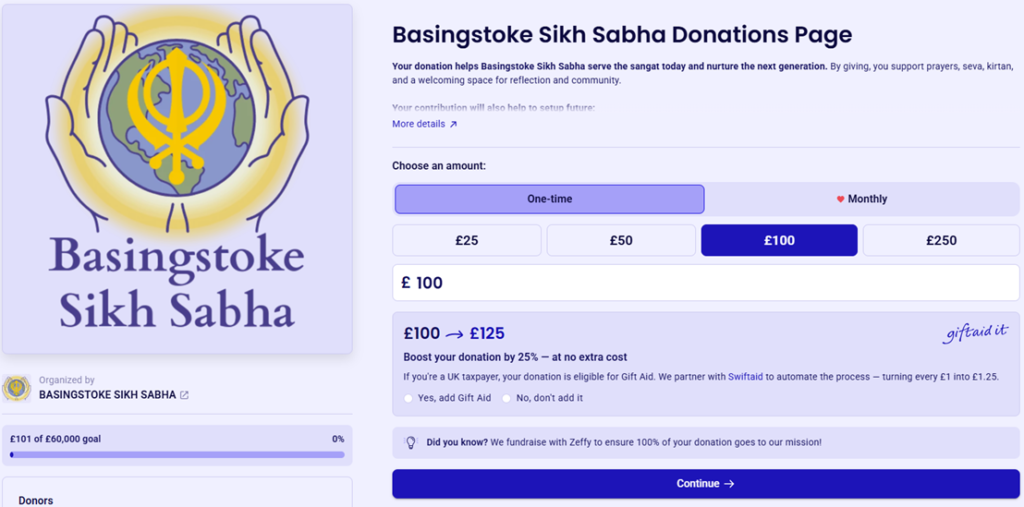Click the red heart icon on Monthly

[x=841, y=199]
